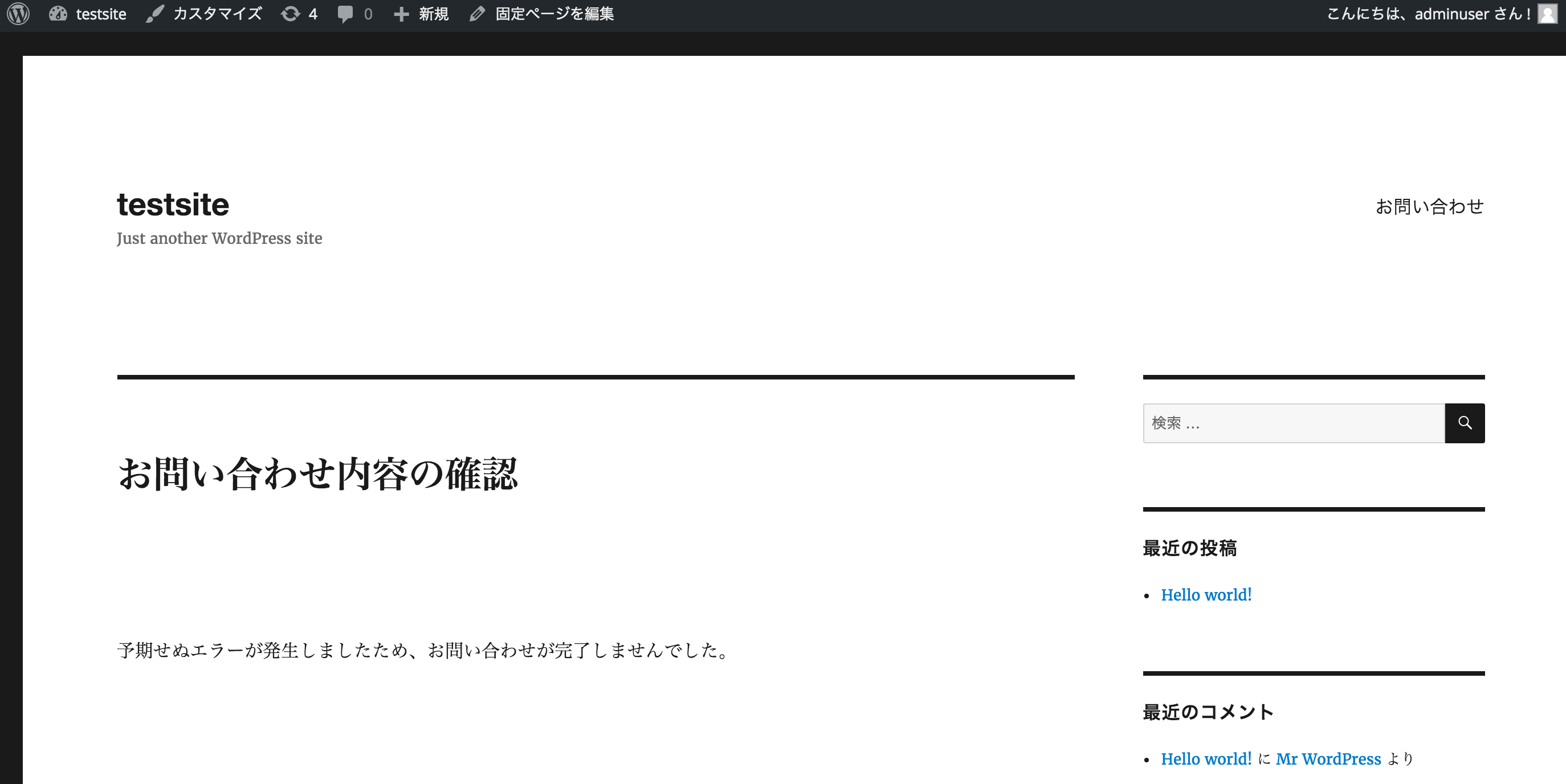Click Hello world! under 最近のコメント
The width and height of the screenshot is (1566, 784).
click(x=1206, y=759)
